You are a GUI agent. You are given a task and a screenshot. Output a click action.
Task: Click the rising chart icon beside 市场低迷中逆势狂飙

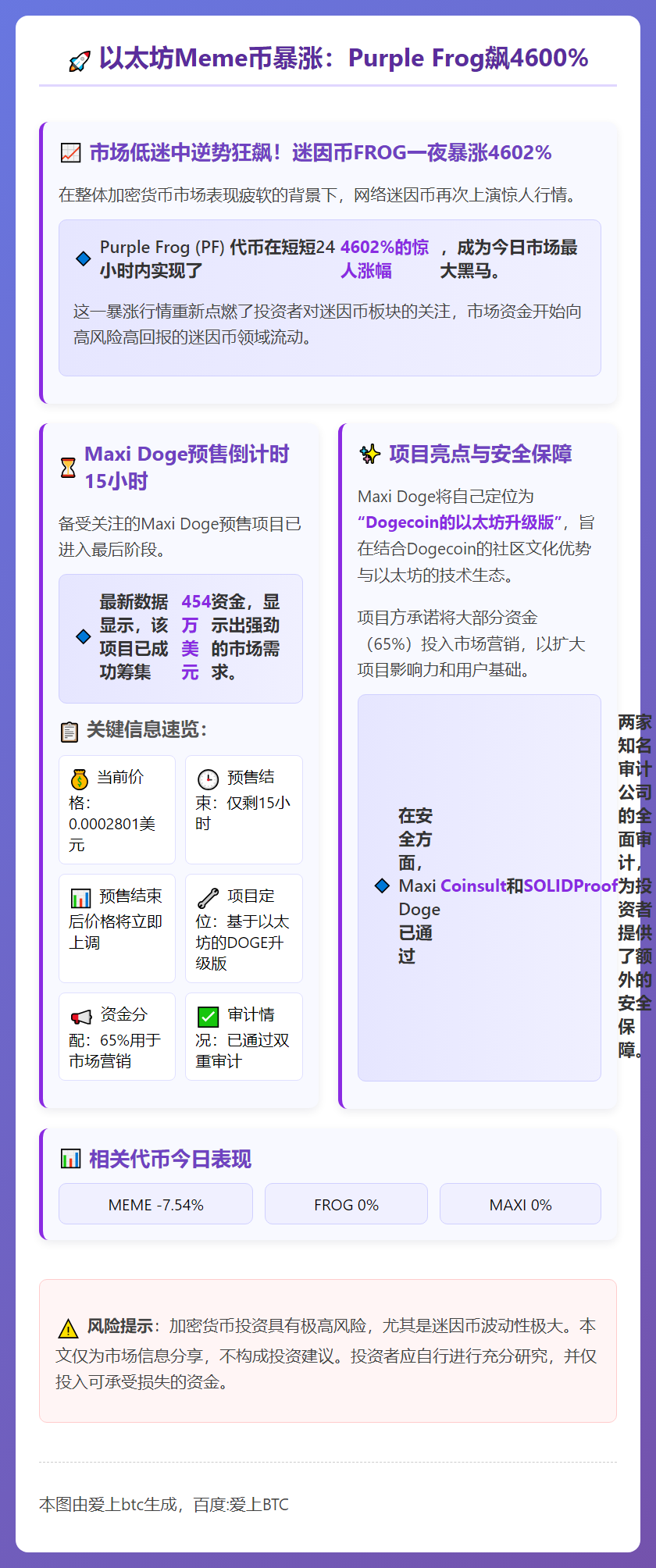click(x=70, y=153)
